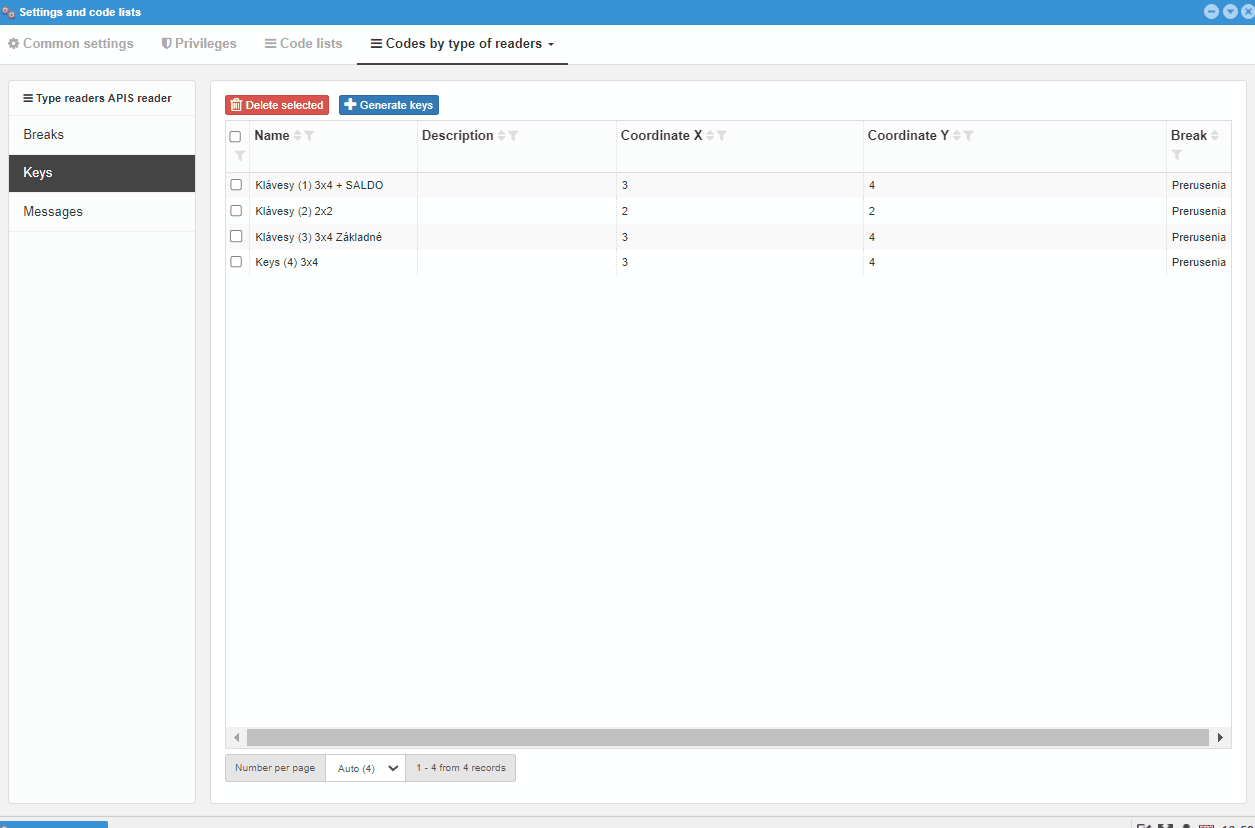Select all rows with header checkbox

coord(236,136)
